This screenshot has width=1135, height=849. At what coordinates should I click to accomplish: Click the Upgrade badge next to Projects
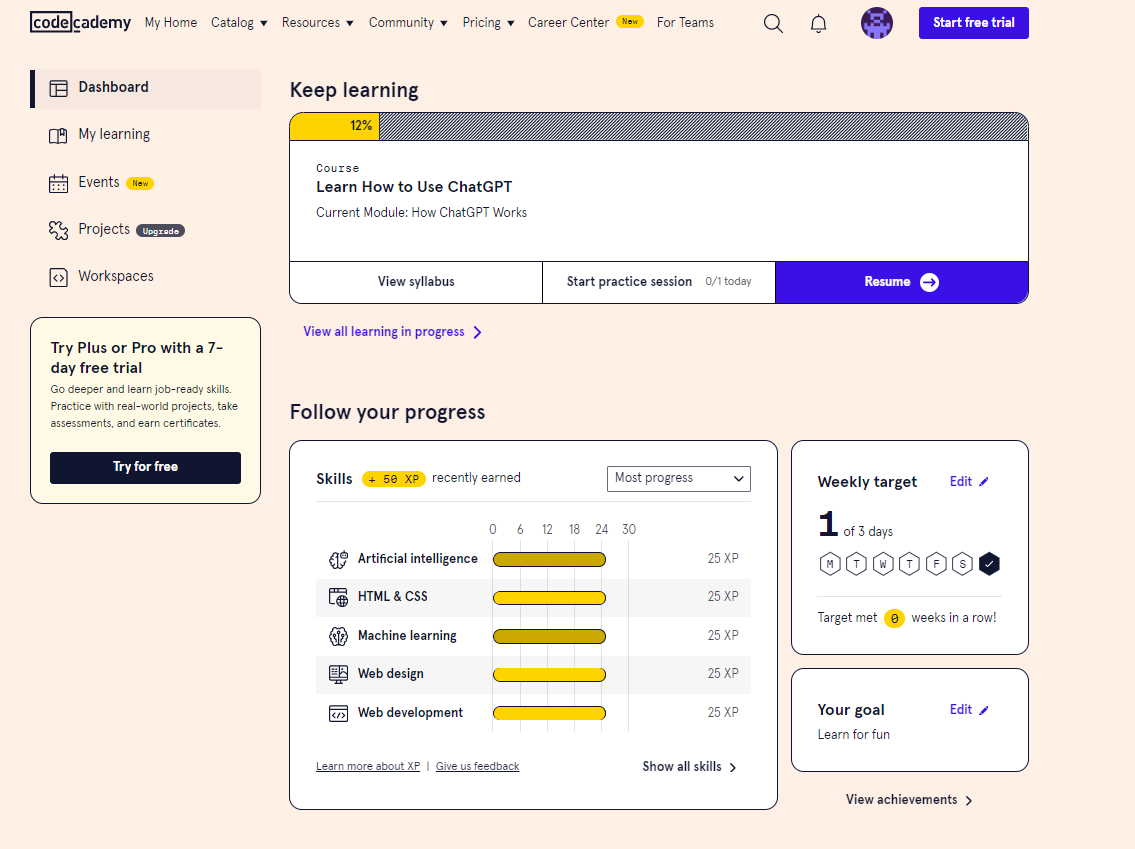tap(161, 232)
